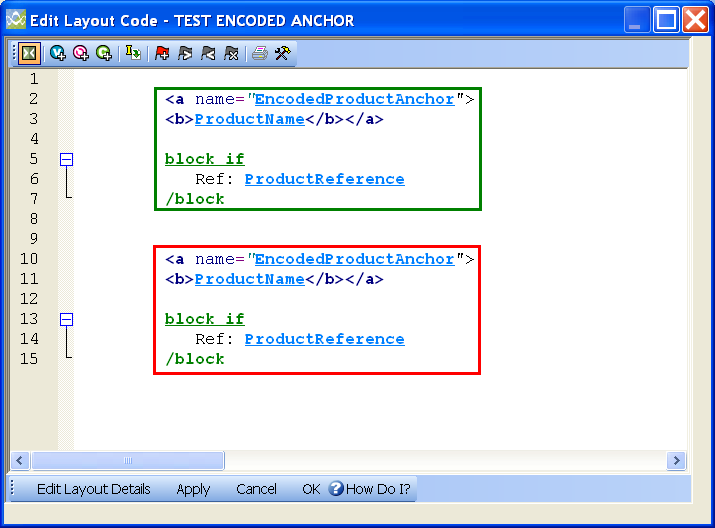Collapse the block at line 5

(67, 159)
